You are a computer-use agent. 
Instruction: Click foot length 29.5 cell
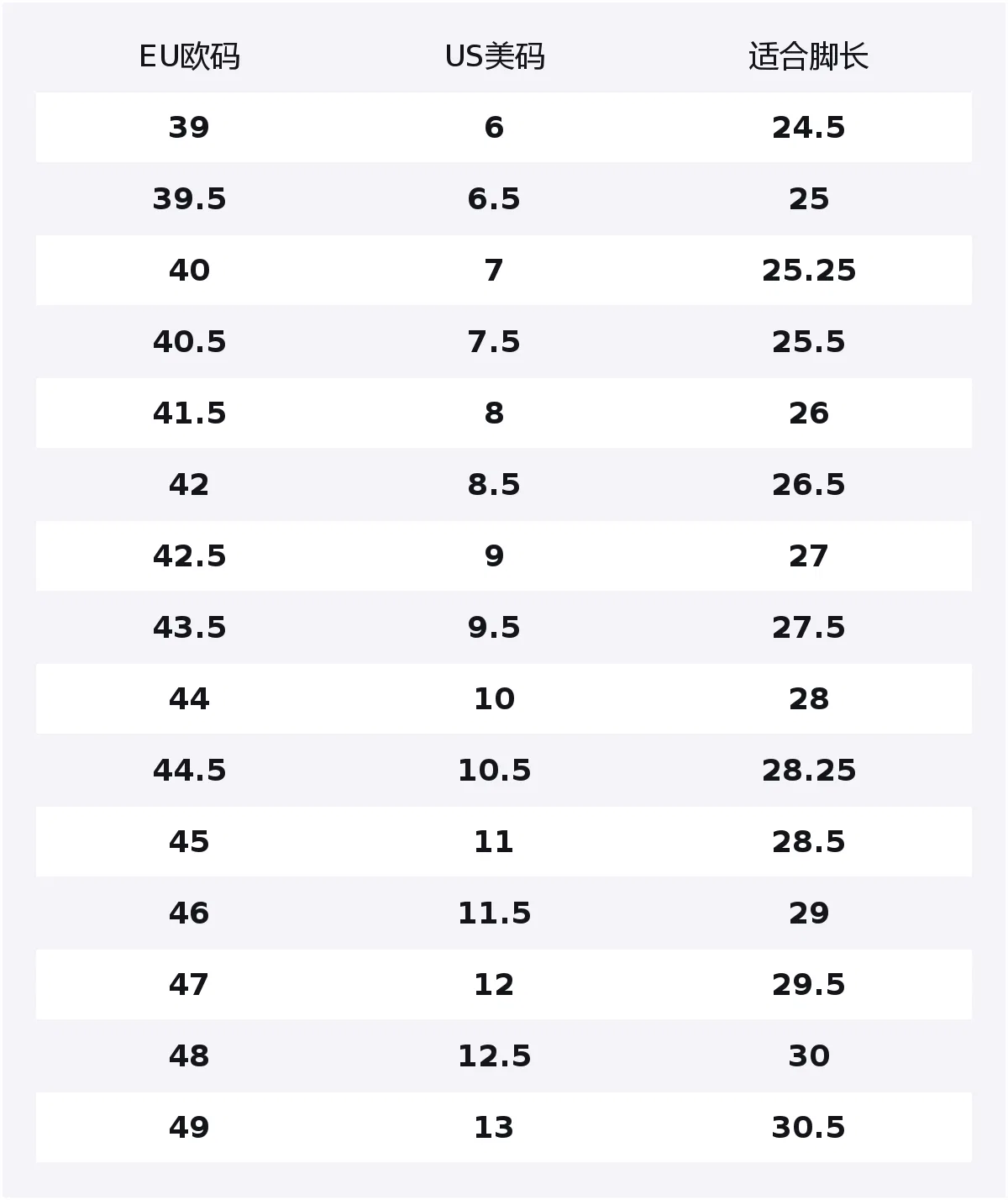[x=808, y=985]
